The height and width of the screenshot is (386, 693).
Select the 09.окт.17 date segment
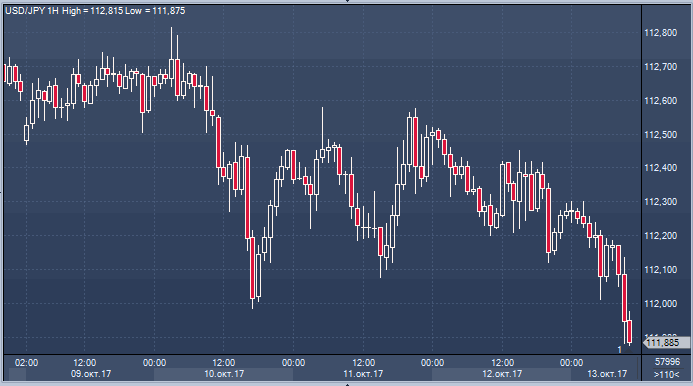[90, 374]
